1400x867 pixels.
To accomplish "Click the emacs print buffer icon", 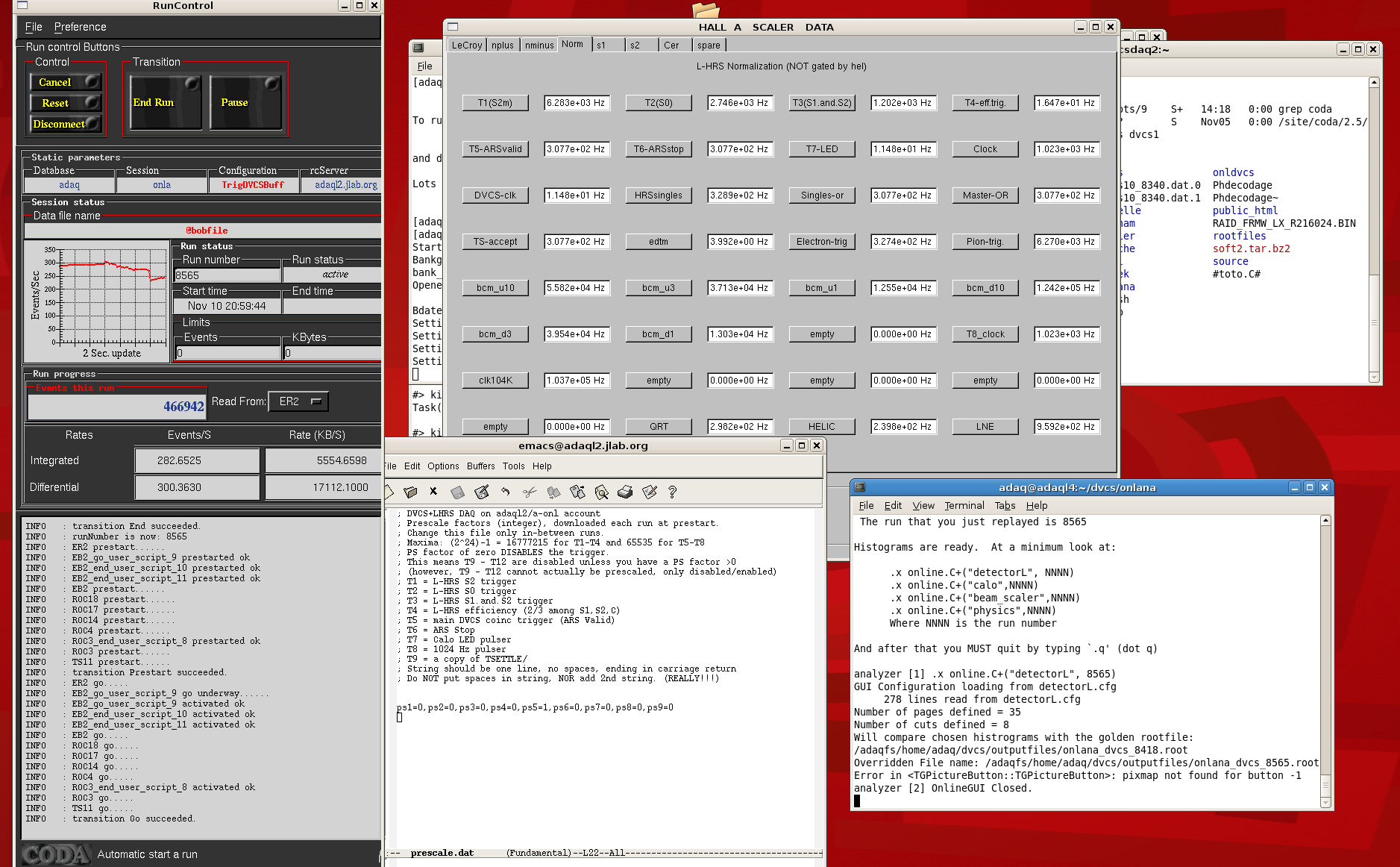I will point(625,492).
